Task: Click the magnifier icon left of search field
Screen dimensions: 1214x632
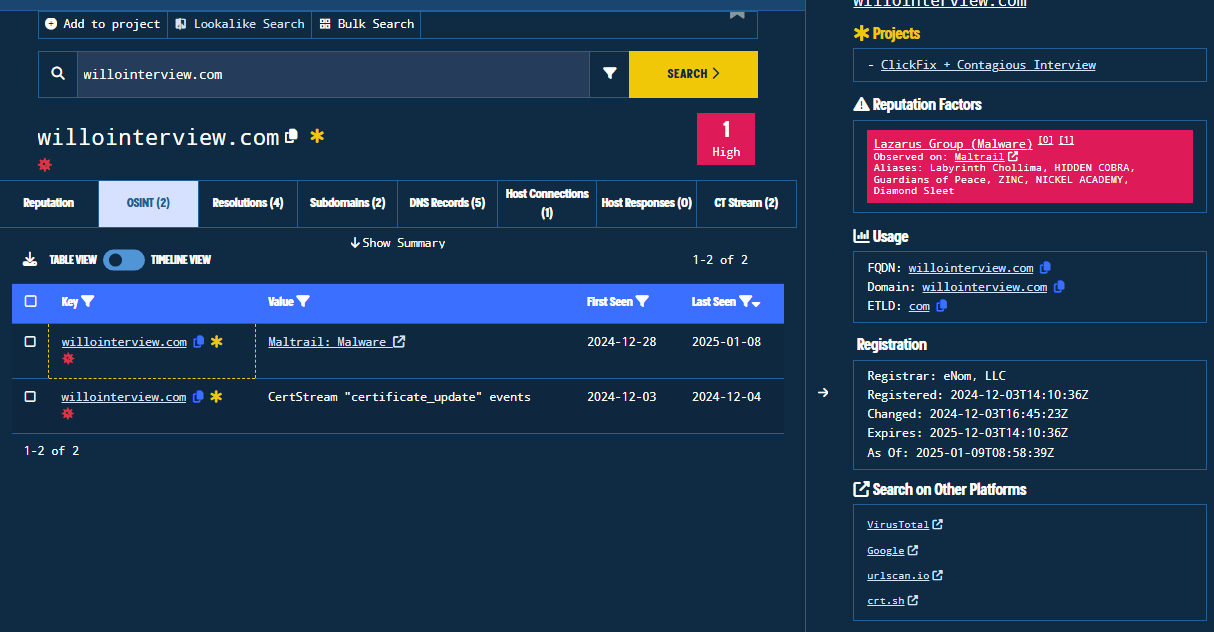Action: (58, 74)
